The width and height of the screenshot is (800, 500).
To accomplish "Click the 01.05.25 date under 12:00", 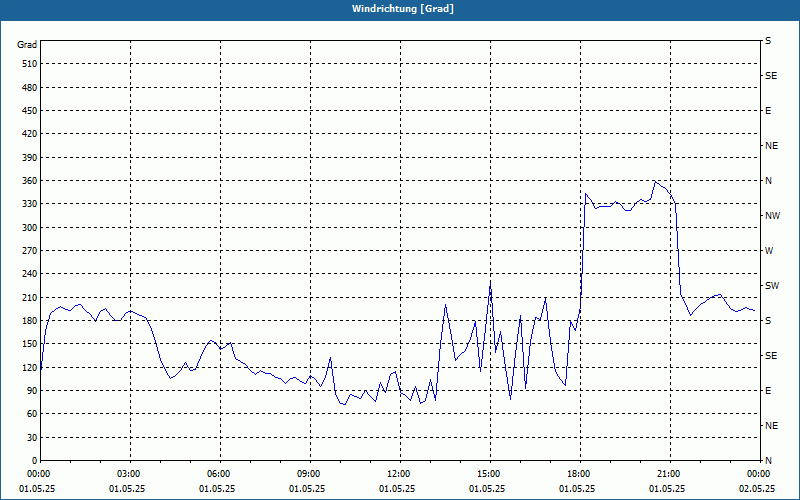I will point(397,489).
